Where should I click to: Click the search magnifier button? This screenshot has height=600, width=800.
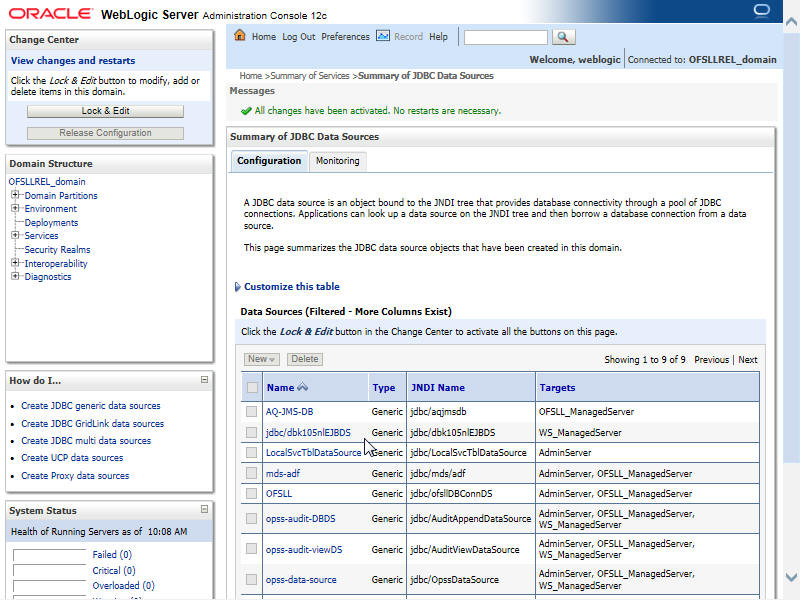(563, 37)
